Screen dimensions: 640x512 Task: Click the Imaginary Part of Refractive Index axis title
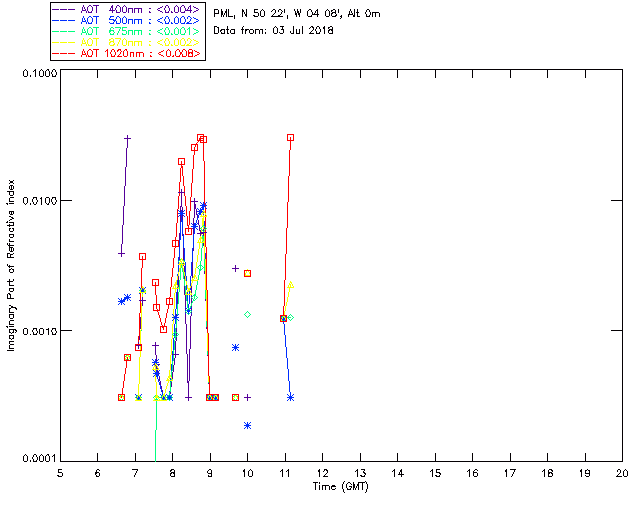pyautogui.click(x=11, y=265)
